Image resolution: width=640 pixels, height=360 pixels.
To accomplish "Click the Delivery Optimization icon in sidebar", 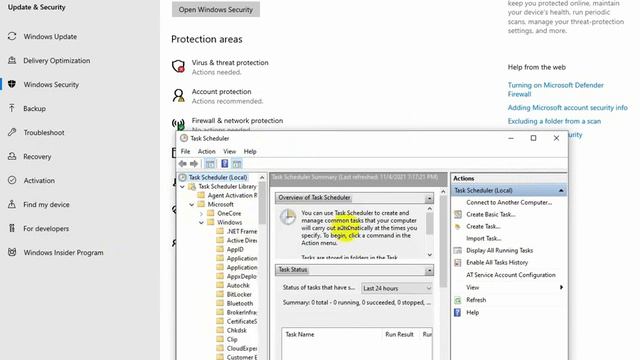I will pos(12,60).
